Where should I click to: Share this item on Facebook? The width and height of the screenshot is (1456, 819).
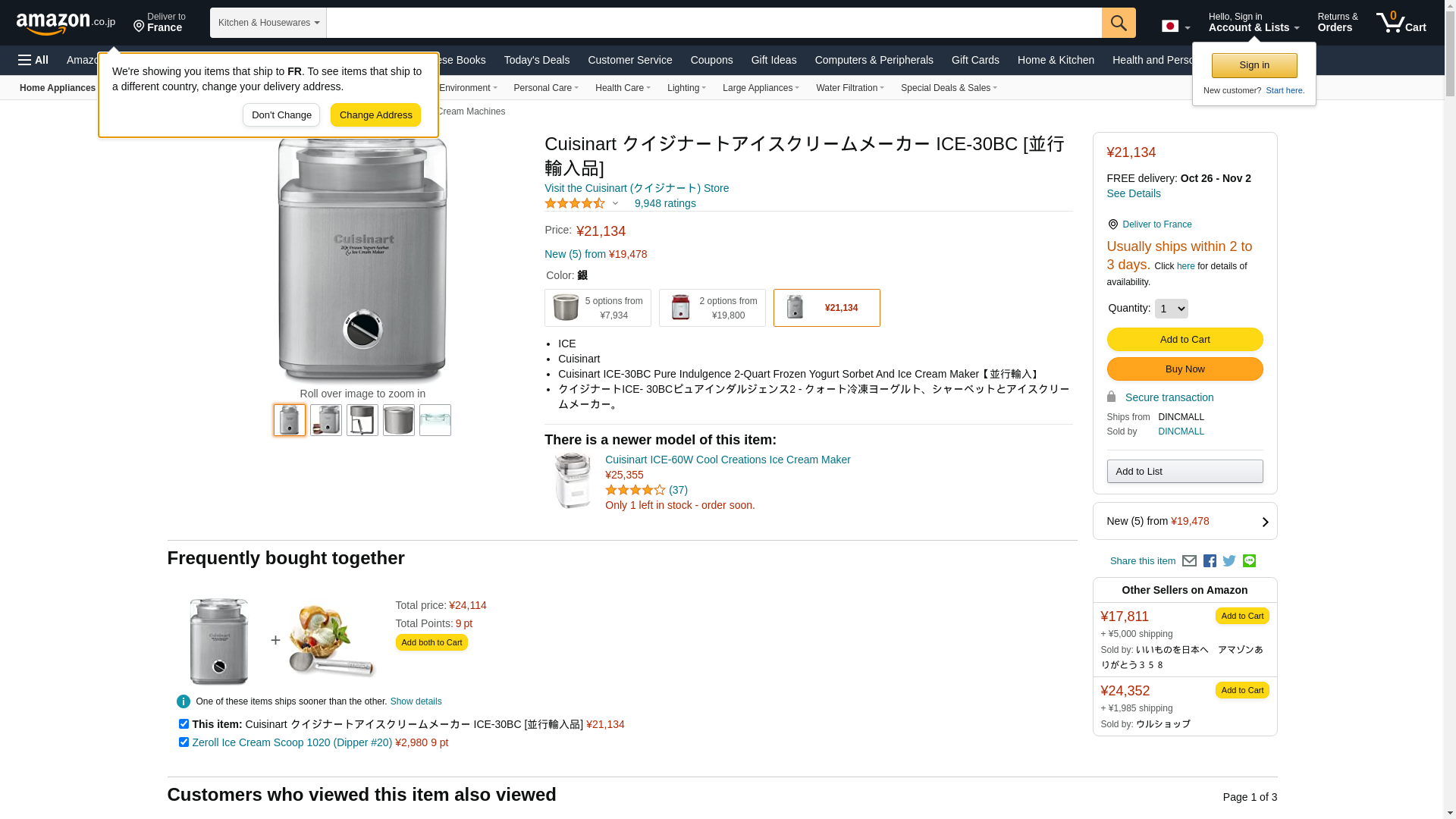(1210, 561)
